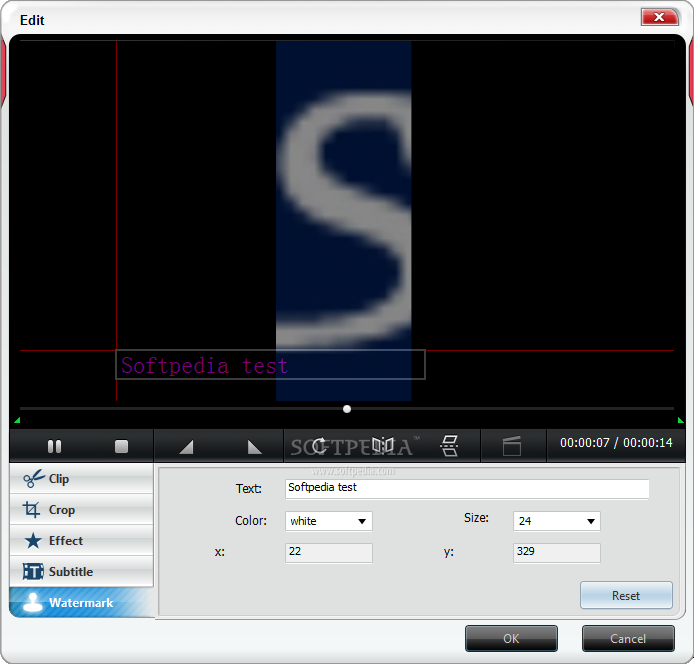The height and width of the screenshot is (664, 694).
Task: Open the Subtitle tab
Action: click(81, 571)
